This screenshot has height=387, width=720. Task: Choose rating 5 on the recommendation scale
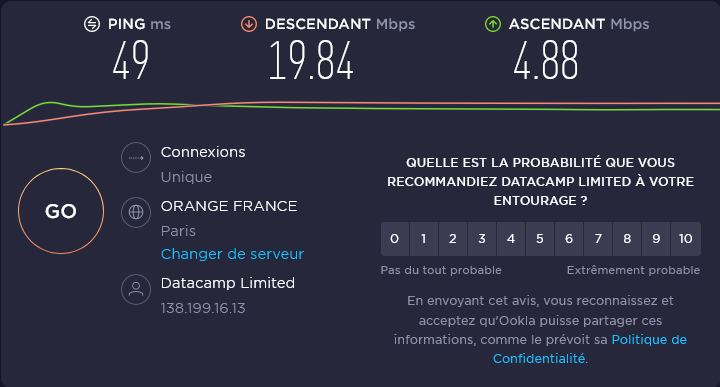pyautogui.click(x=540, y=239)
